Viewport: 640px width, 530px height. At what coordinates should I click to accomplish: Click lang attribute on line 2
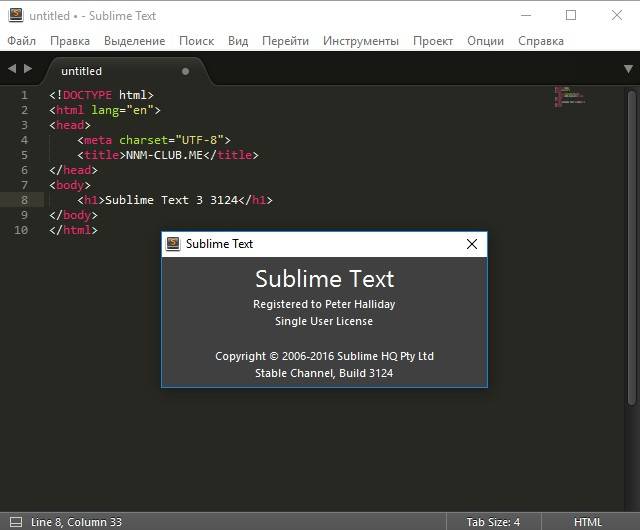point(105,110)
